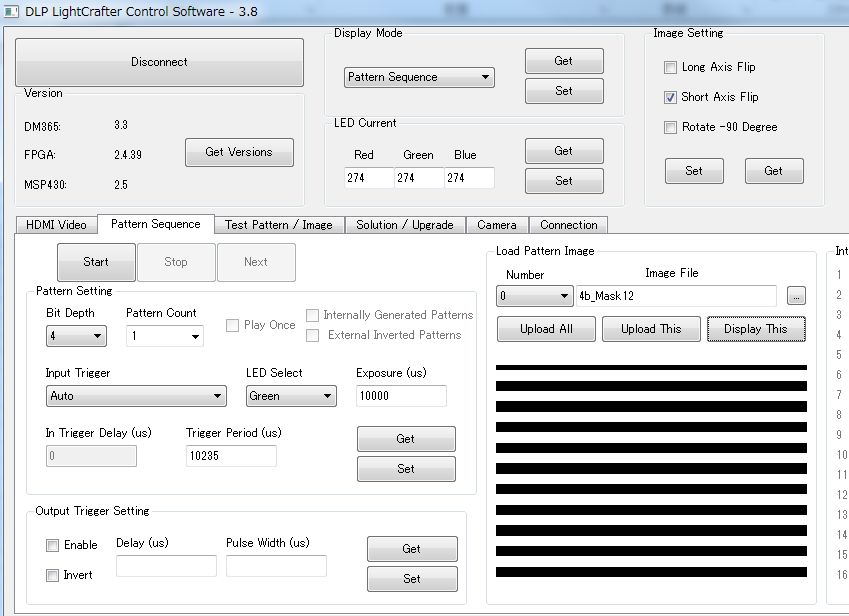849x616 pixels.
Task: Click MSP430 version value 2.5
Action: [121, 185]
